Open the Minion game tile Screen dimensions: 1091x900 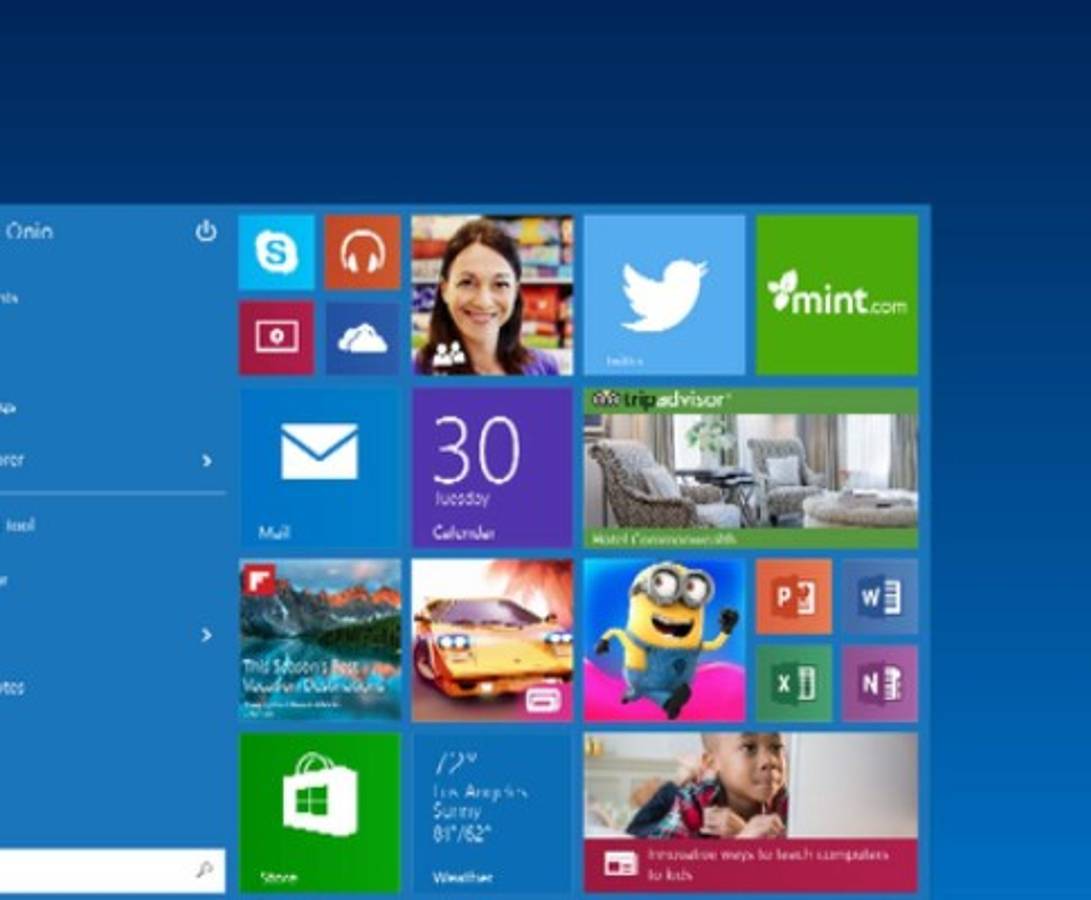[664, 640]
